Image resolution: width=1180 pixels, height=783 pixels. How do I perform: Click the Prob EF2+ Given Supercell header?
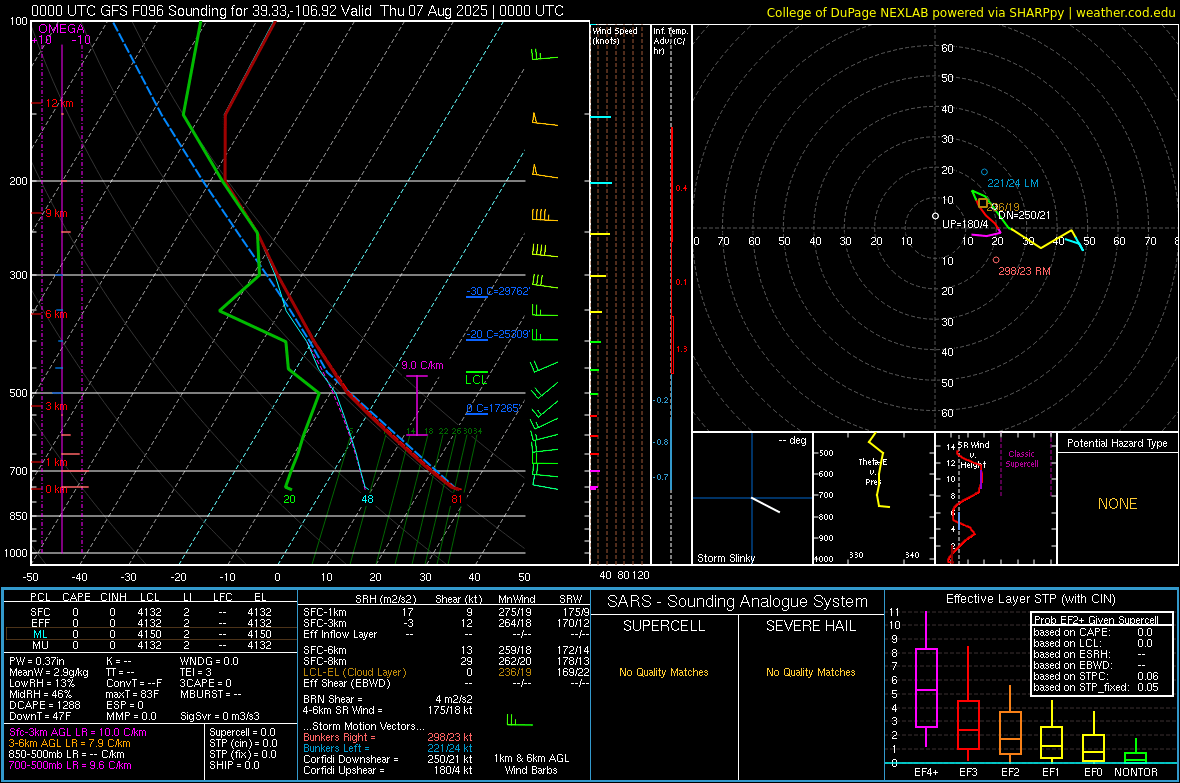click(1096, 620)
